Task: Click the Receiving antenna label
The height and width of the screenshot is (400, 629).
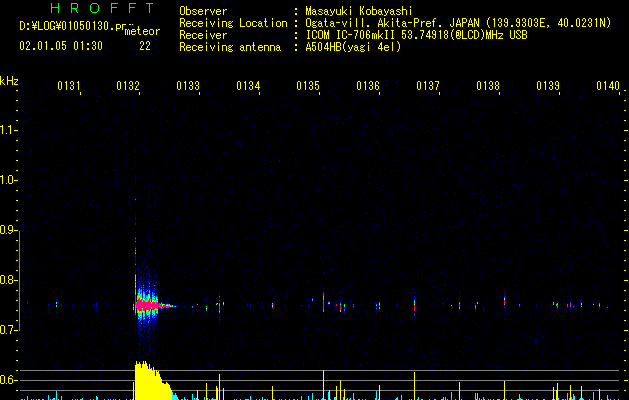Action: (x=230, y=47)
